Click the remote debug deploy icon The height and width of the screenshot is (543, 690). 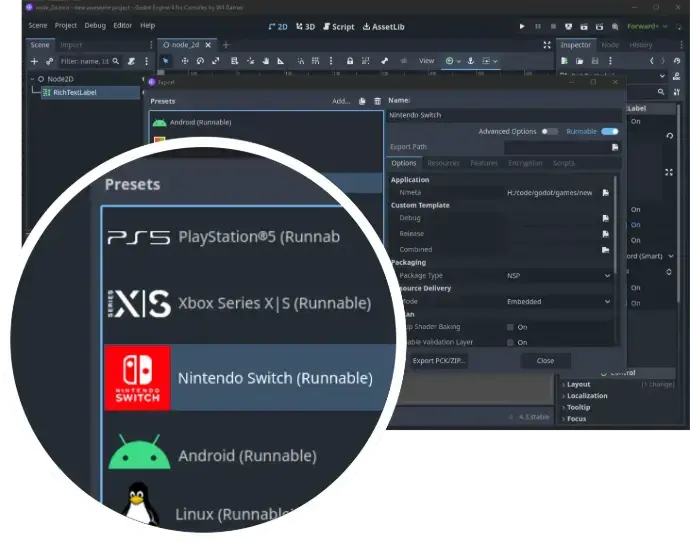click(569, 26)
